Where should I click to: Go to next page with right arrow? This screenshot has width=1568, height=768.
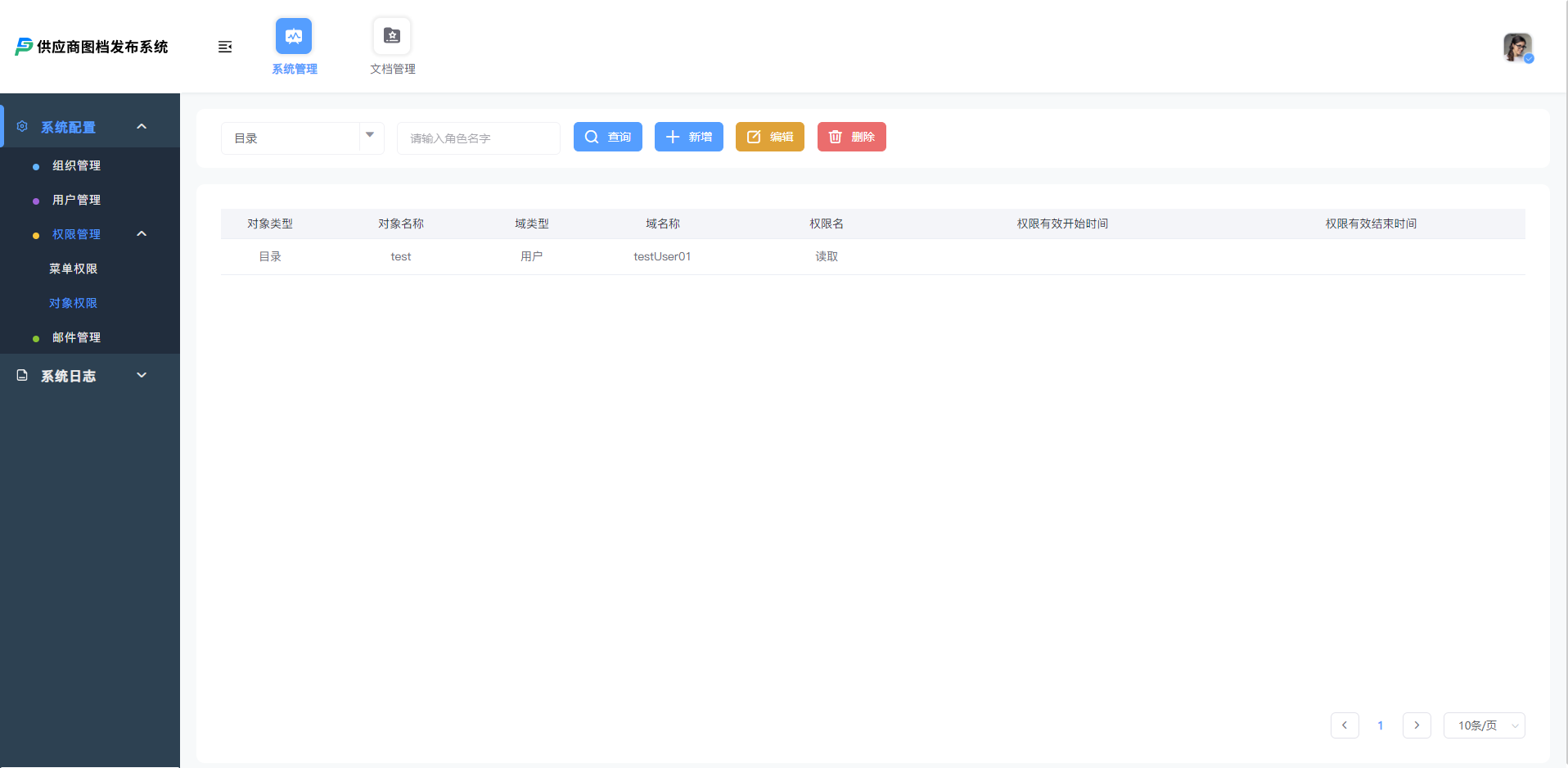pyautogui.click(x=1417, y=725)
